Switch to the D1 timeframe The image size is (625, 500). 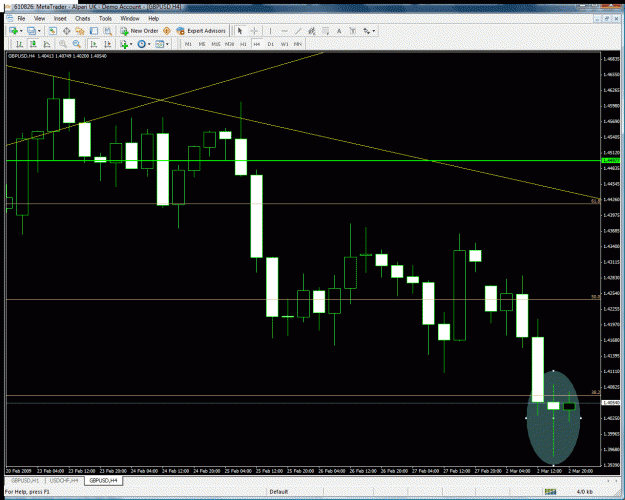coord(271,44)
